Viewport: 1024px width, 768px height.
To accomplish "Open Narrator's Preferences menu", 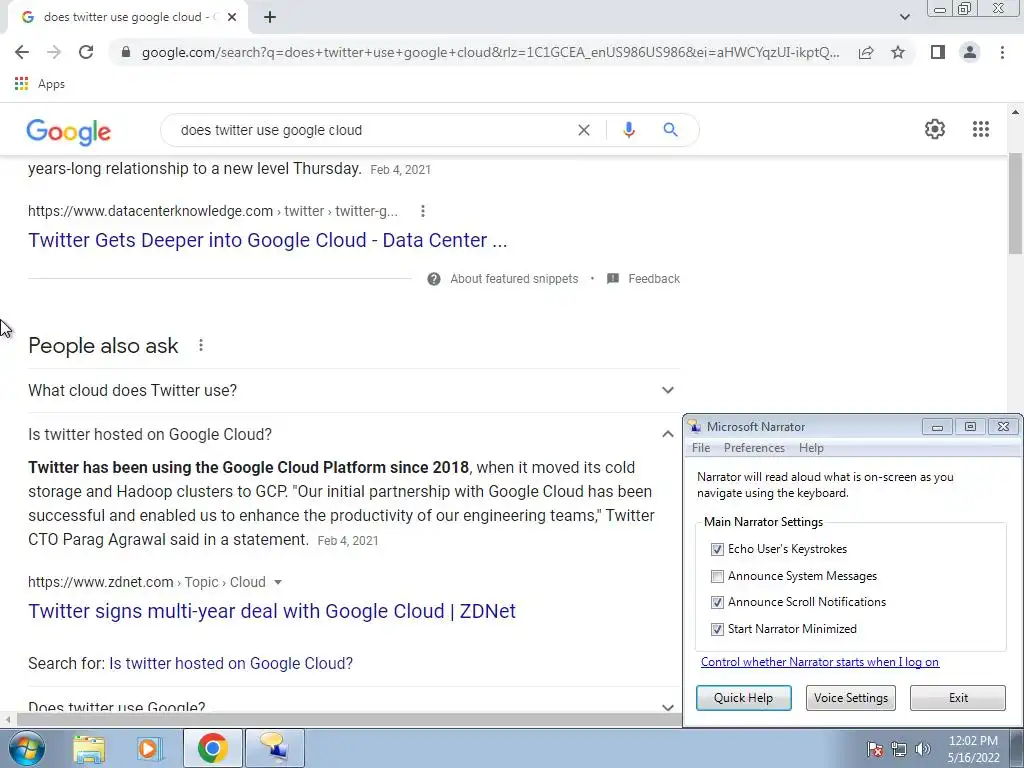I will 754,448.
